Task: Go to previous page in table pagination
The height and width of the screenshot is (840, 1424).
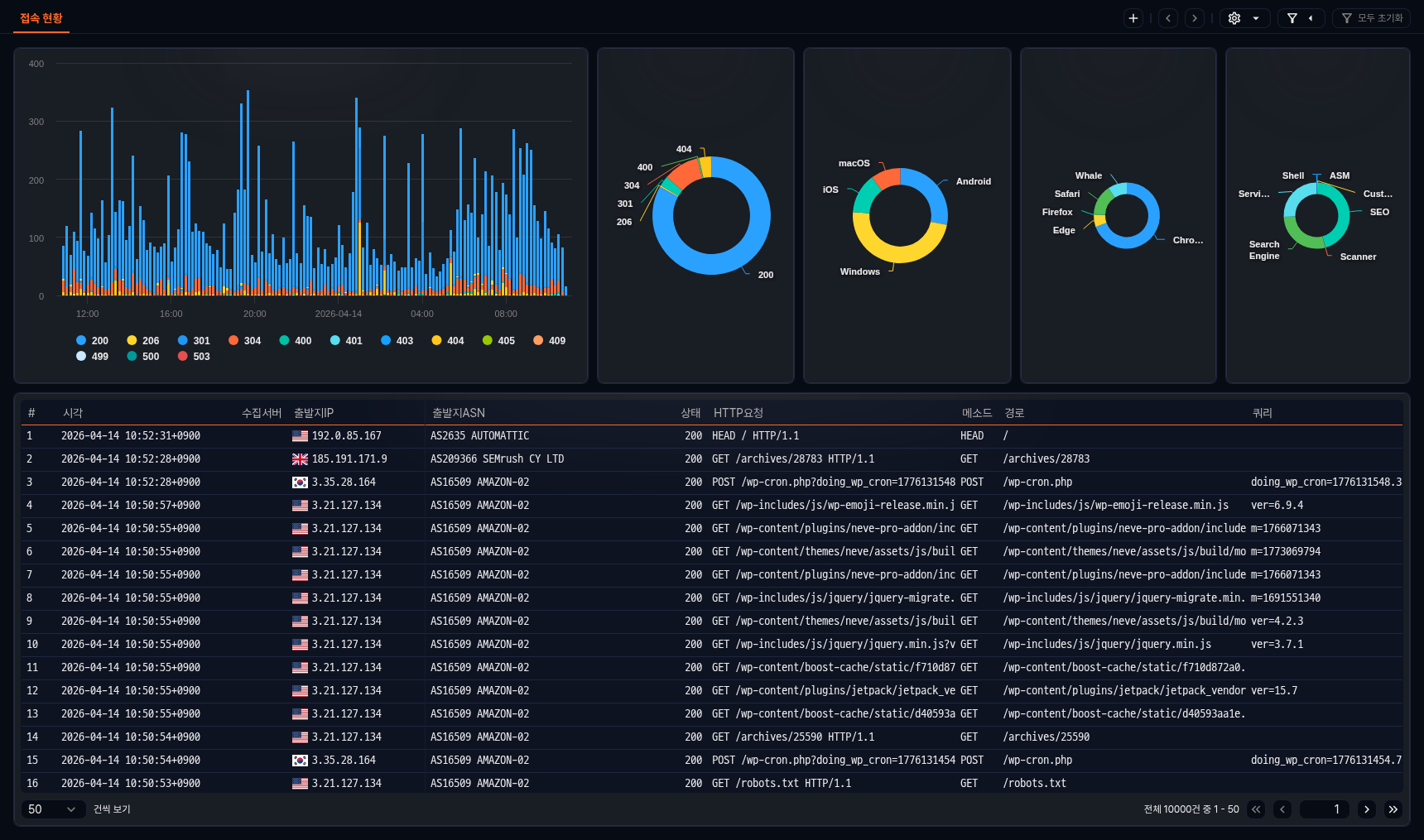Action: tap(1282, 809)
